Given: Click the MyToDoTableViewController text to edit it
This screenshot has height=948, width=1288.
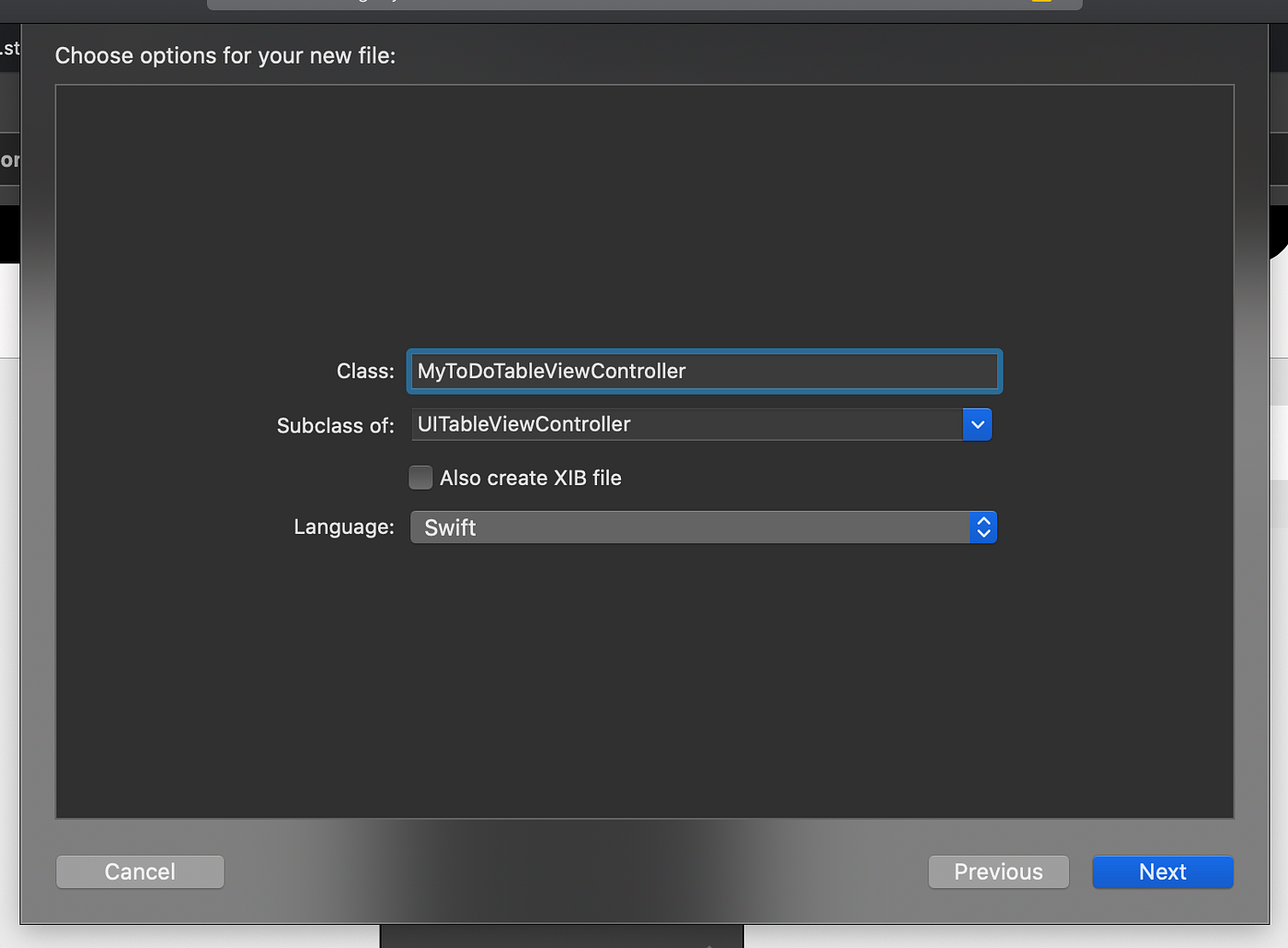Looking at the screenshot, I should coord(552,371).
